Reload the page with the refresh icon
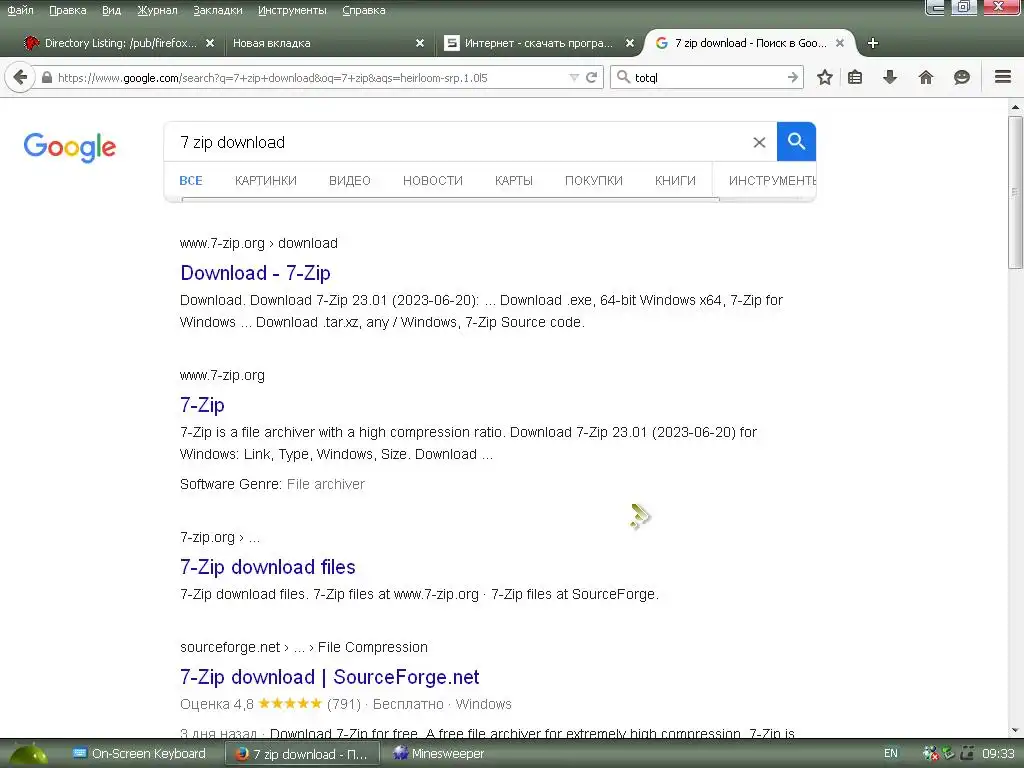The image size is (1024, 768). pyautogui.click(x=592, y=77)
